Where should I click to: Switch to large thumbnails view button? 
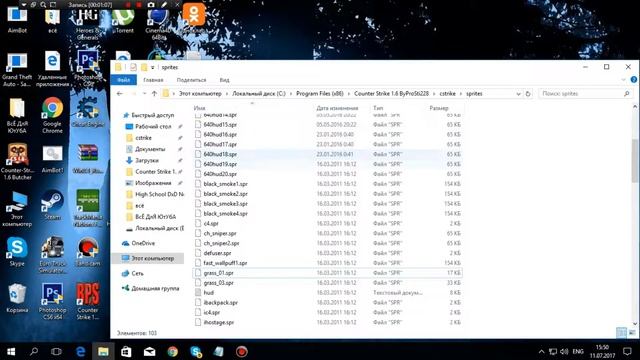(x=632, y=333)
